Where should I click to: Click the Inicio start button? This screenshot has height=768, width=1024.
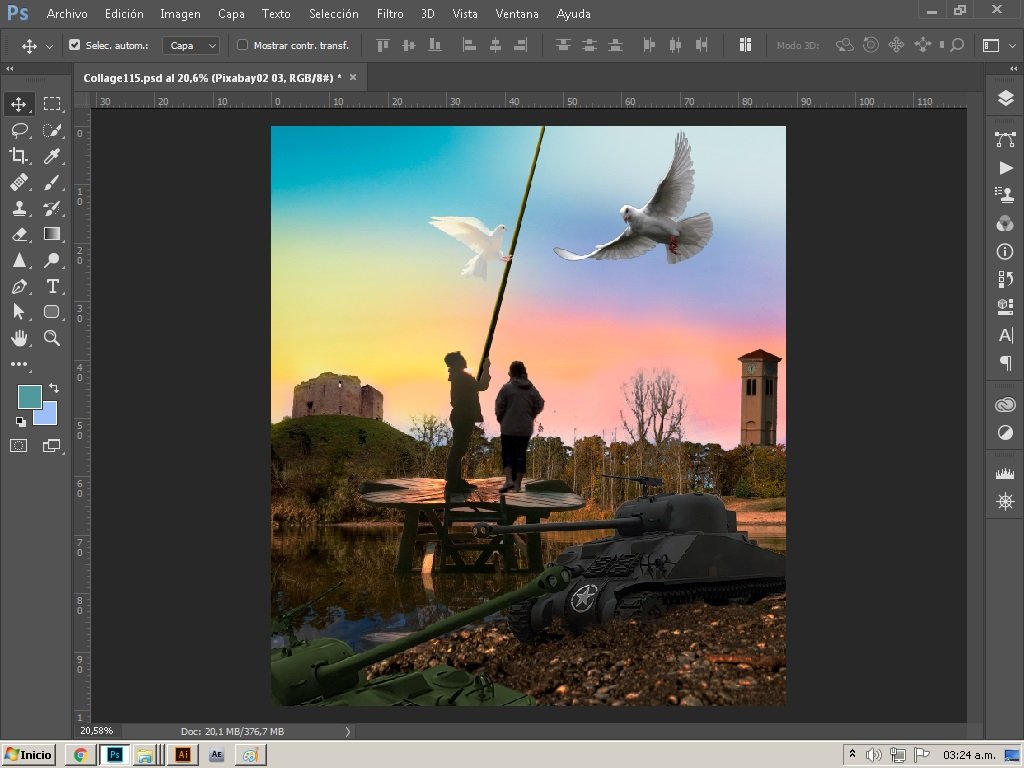point(29,755)
